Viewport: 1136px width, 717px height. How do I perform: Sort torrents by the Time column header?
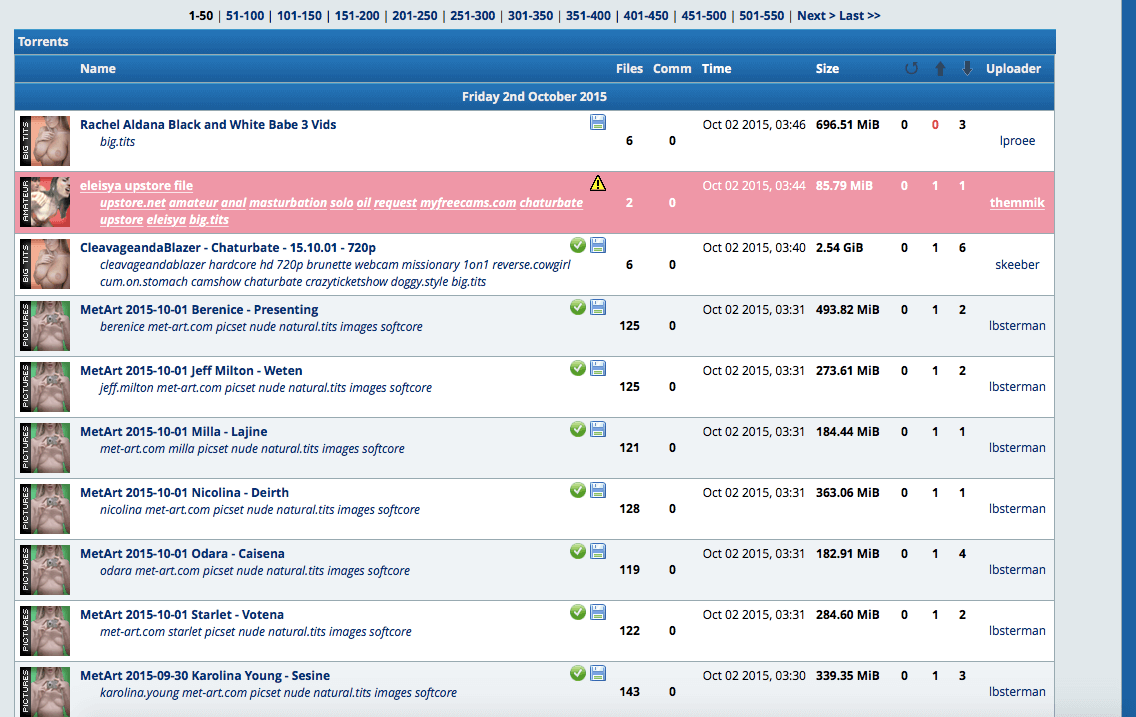pyautogui.click(x=716, y=69)
